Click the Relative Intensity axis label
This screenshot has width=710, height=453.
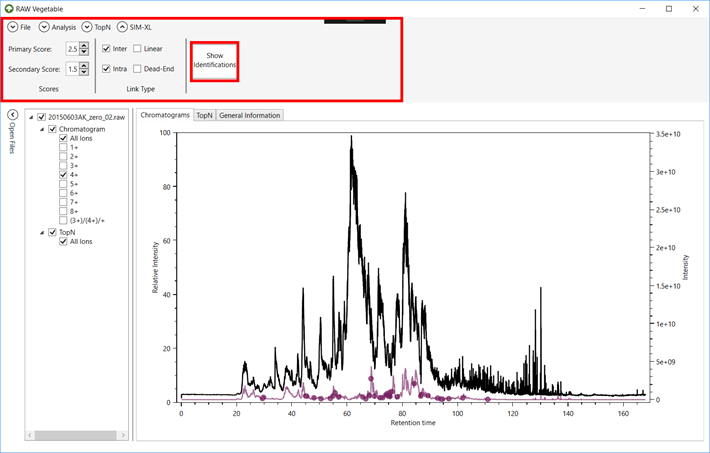click(155, 267)
